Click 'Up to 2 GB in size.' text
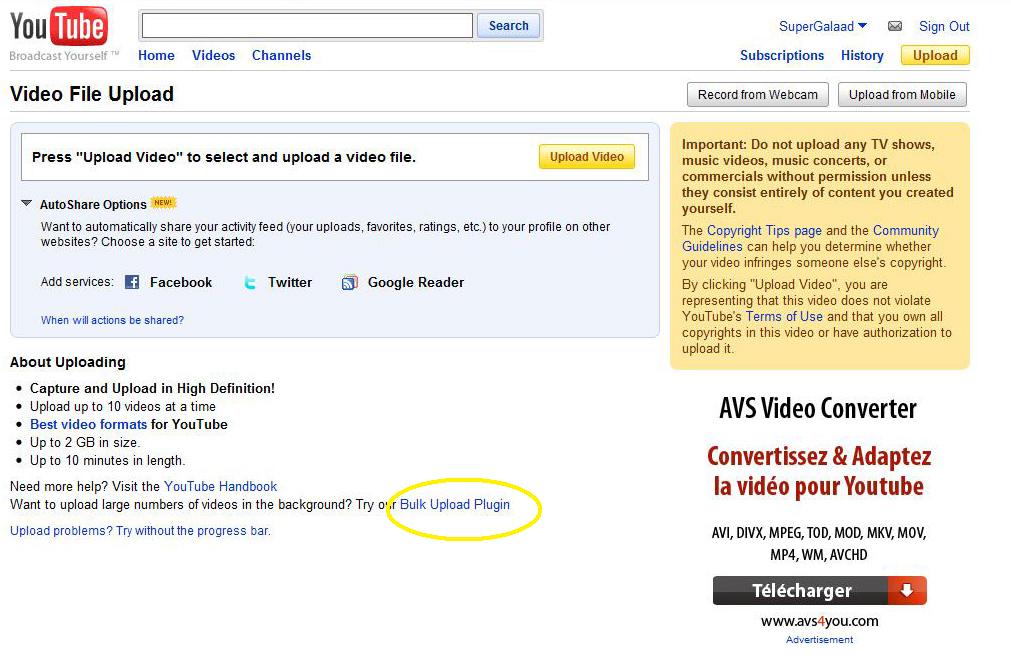 (84, 442)
